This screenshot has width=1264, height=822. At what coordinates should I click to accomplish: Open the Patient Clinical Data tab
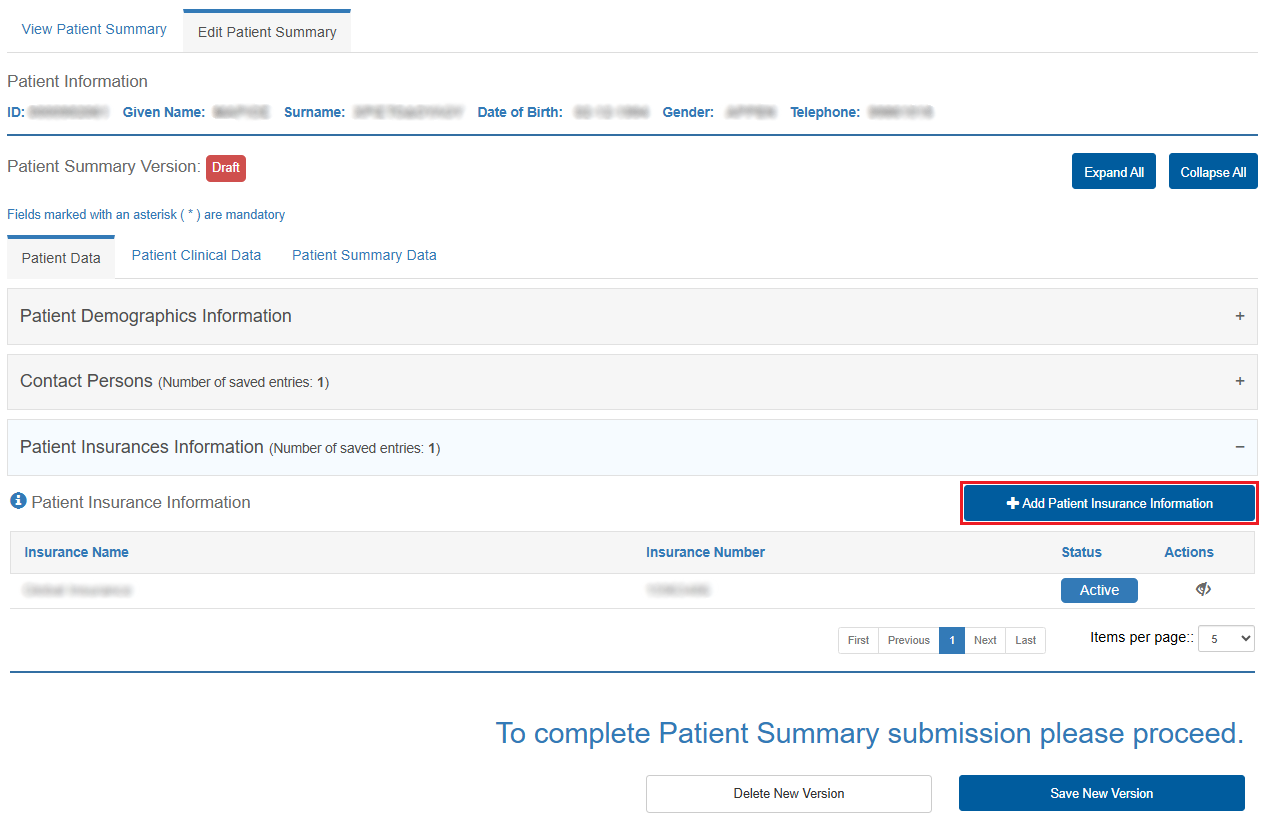tap(196, 255)
